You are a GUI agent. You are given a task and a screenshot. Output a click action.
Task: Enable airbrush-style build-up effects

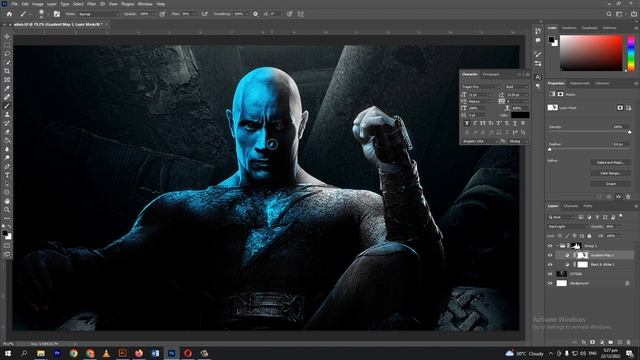click(x=204, y=14)
